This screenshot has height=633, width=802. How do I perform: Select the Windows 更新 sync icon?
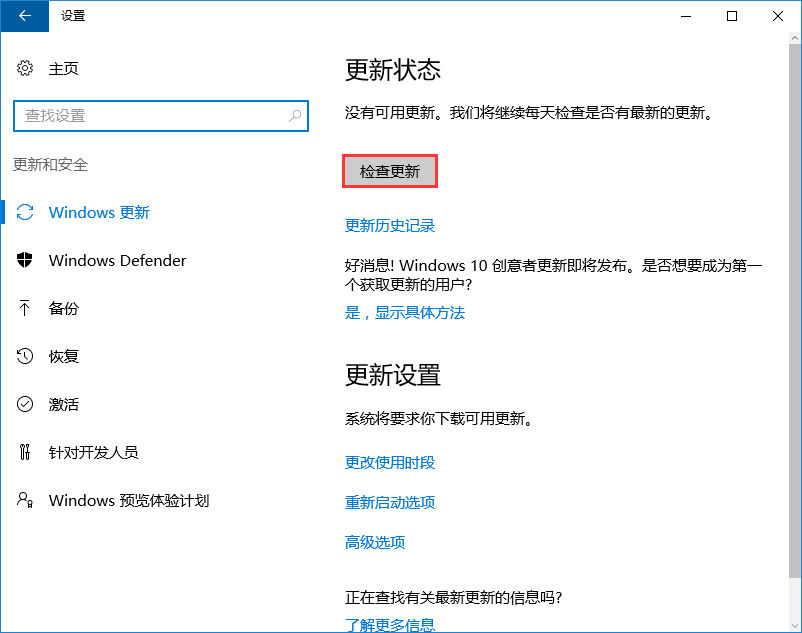point(27,212)
